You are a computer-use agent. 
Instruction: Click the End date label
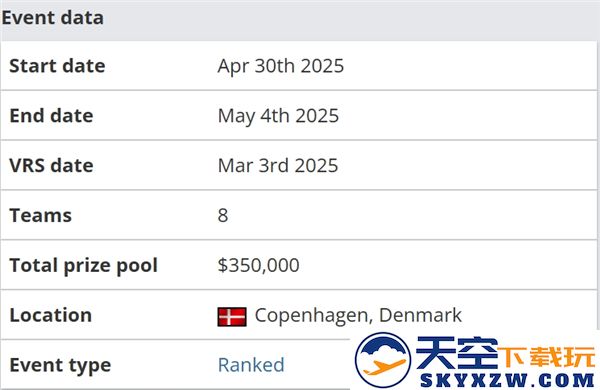(x=51, y=116)
